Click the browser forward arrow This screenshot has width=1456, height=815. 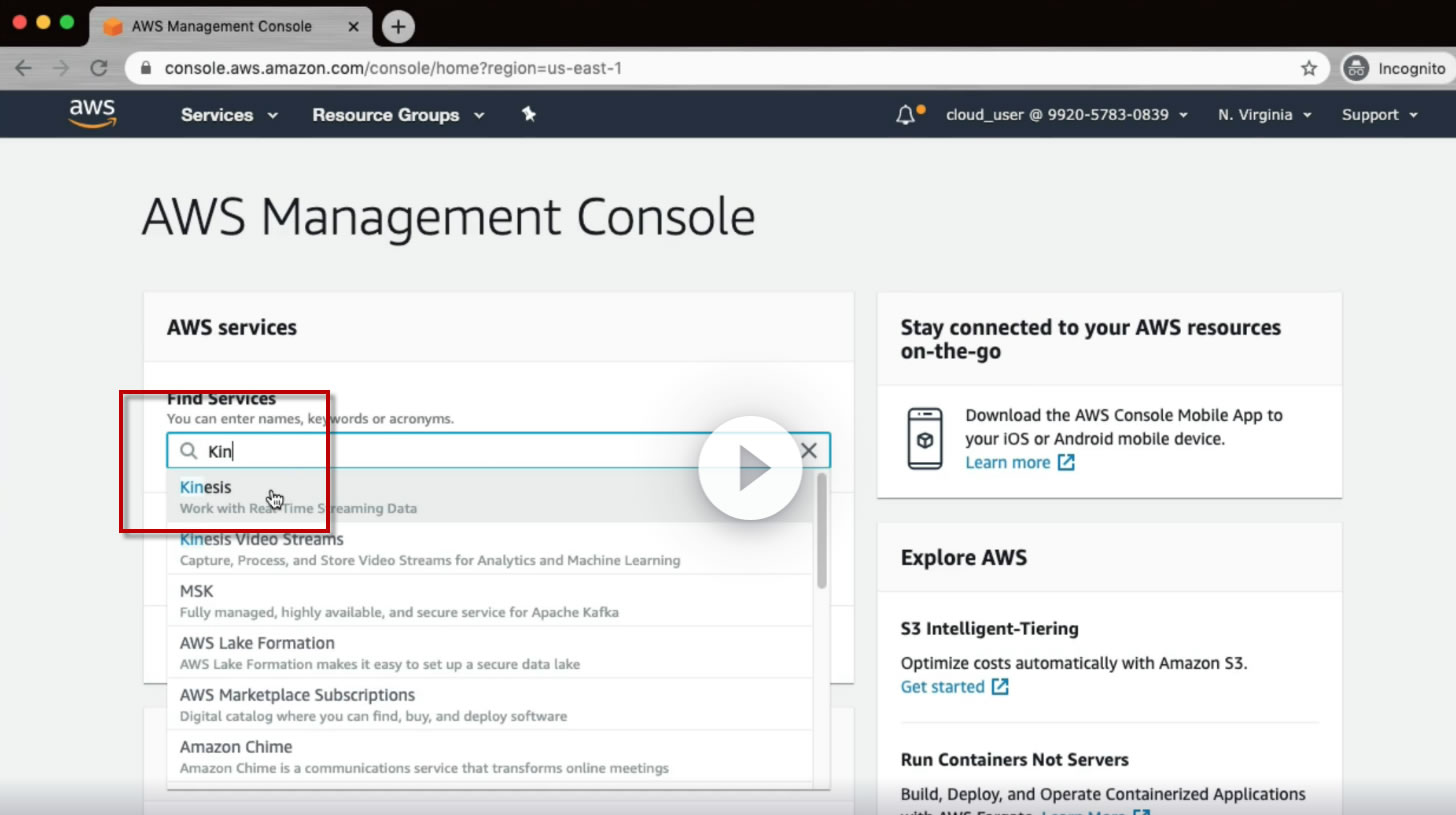61,69
